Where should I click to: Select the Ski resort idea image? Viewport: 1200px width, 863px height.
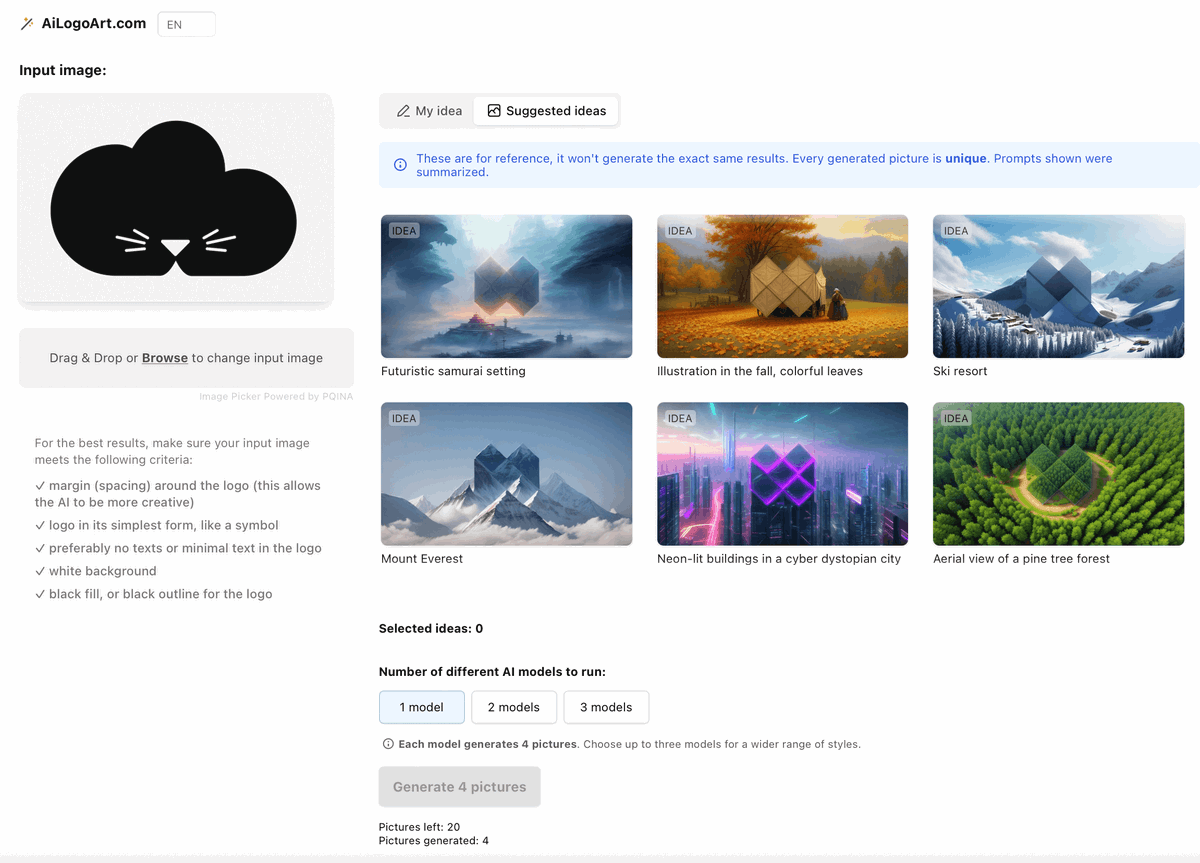tap(1058, 286)
